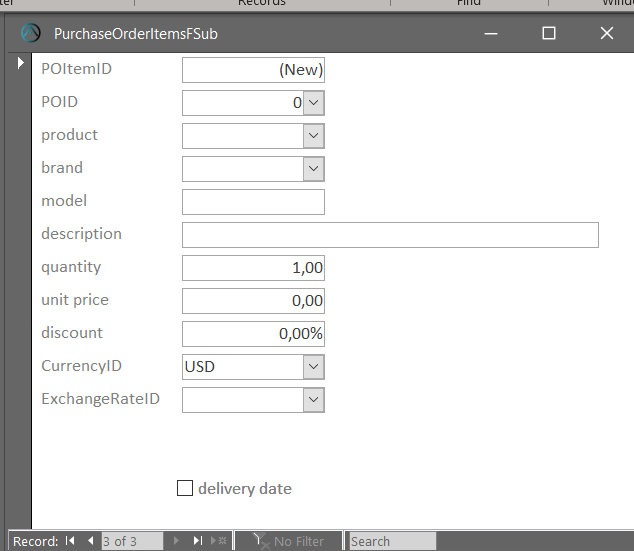
Task: Click the unit price field
Action: pyautogui.click(x=253, y=301)
